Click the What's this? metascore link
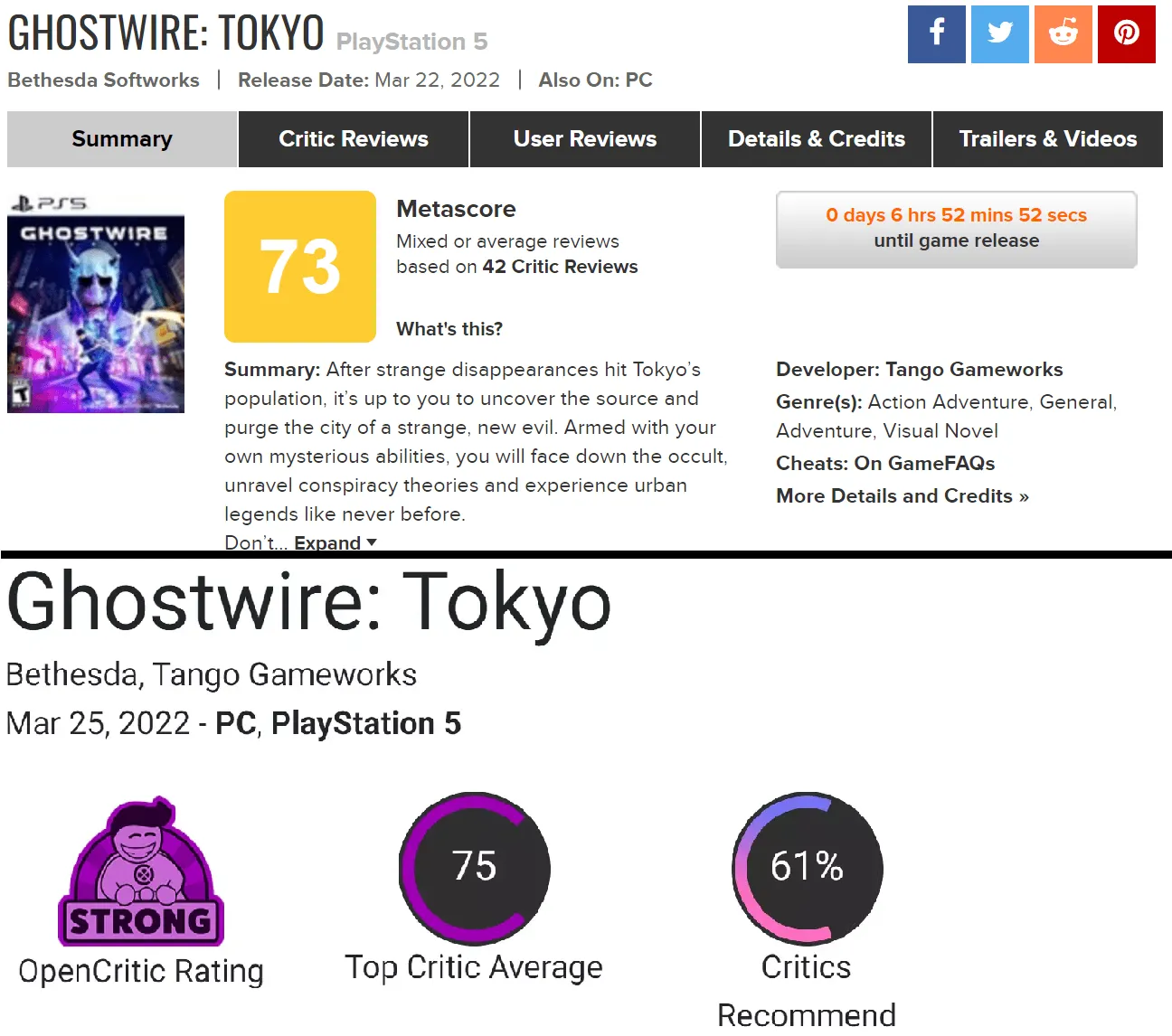 (x=449, y=329)
